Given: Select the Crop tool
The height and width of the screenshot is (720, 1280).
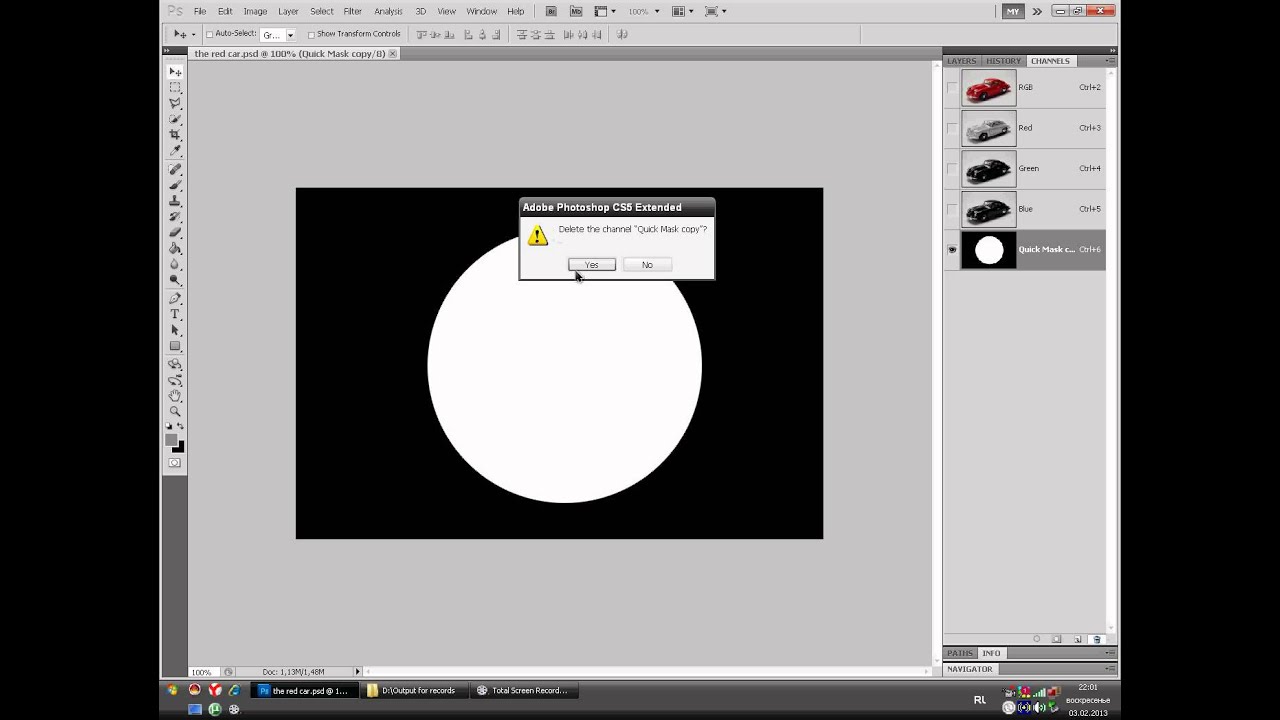Looking at the screenshot, I should pos(175,135).
